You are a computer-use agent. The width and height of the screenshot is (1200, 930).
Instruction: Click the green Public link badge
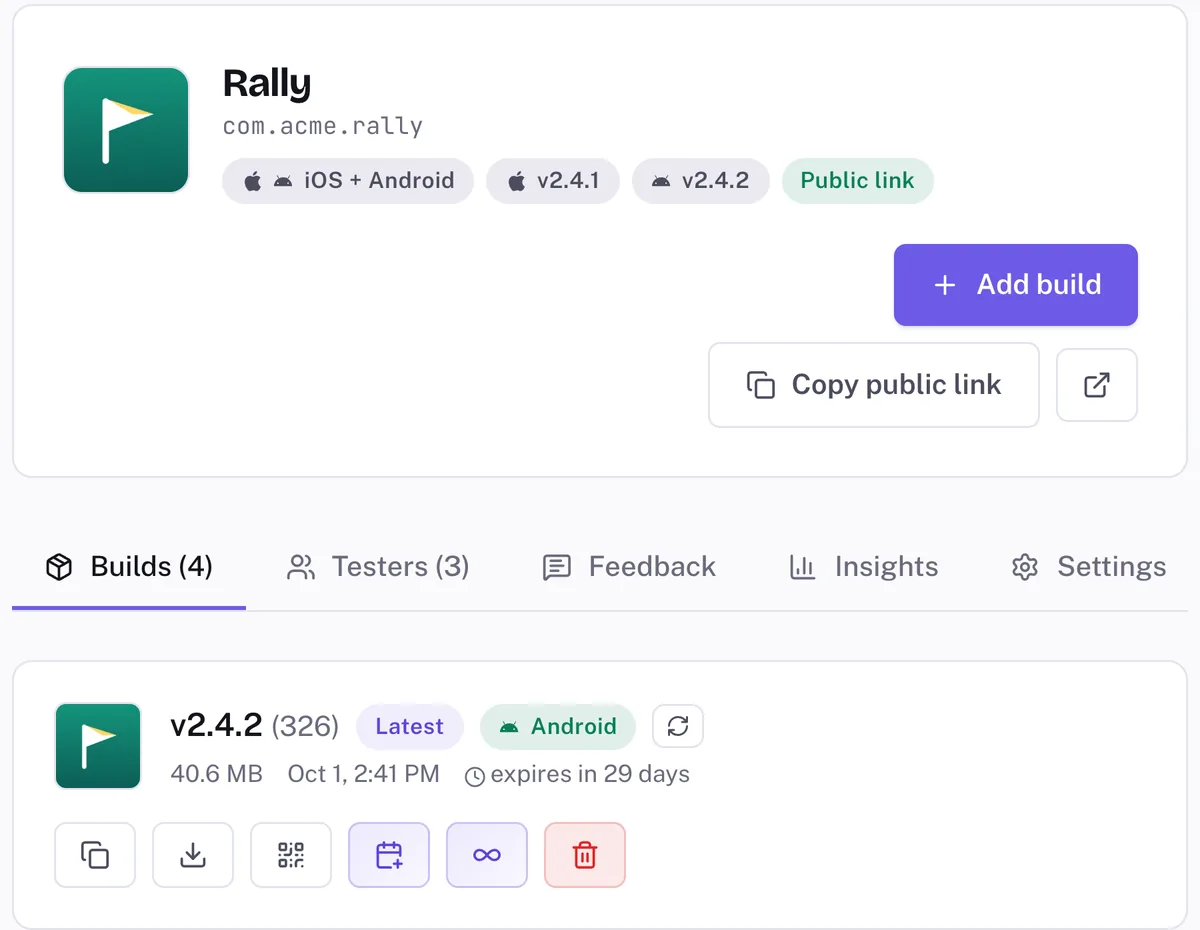(858, 181)
